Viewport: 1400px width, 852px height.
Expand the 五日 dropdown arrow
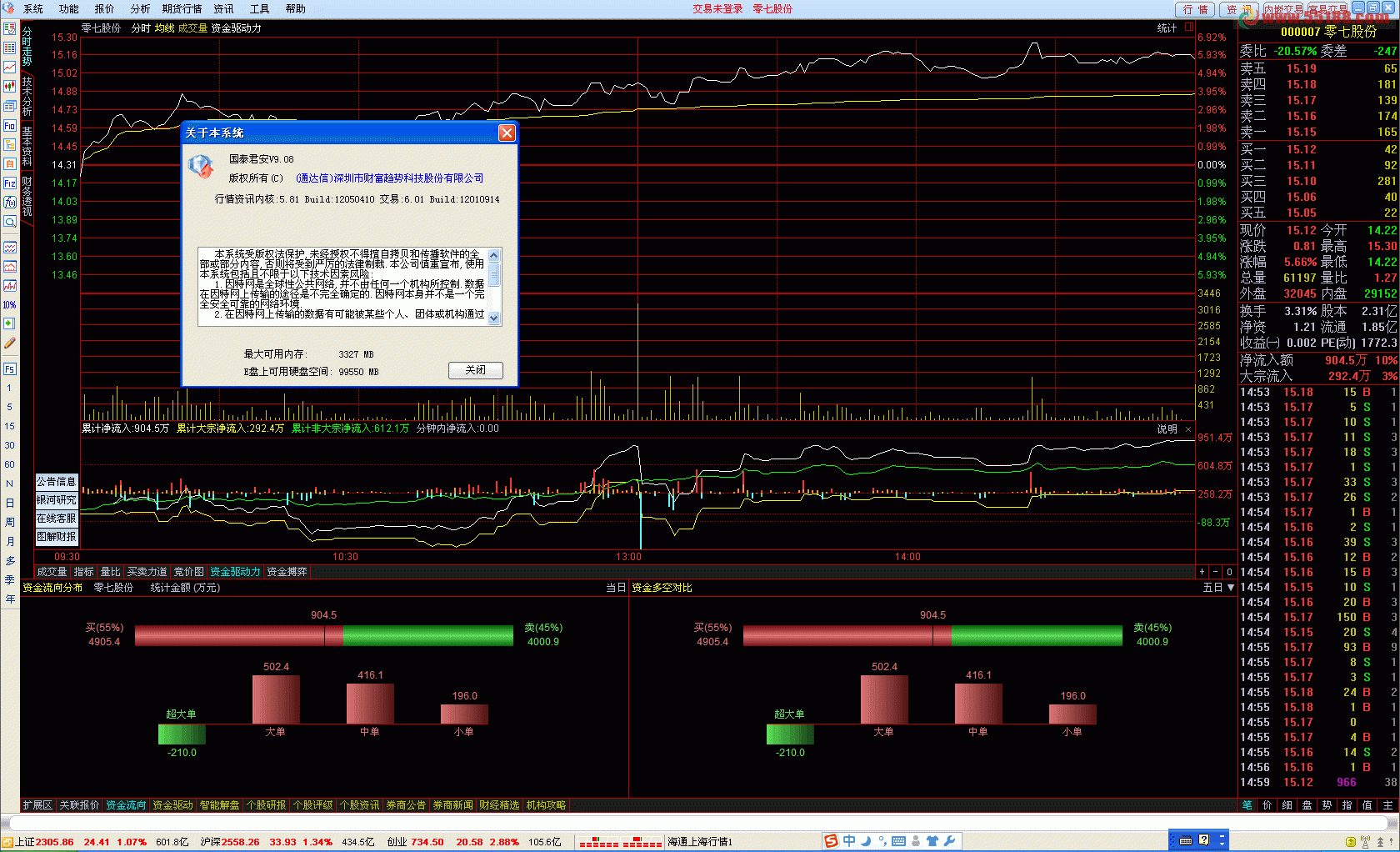pos(1230,588)
